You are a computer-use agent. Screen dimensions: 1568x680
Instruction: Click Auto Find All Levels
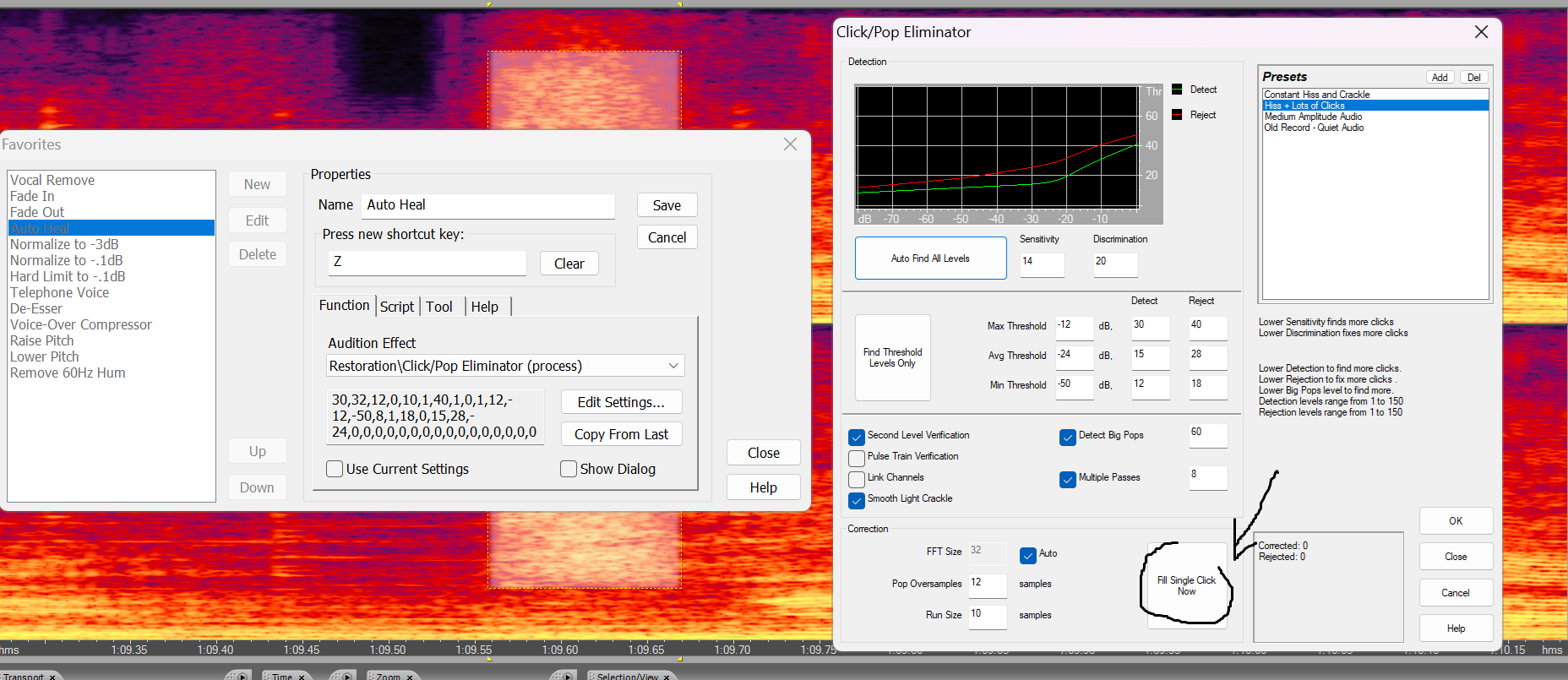click(x=930, y=258)
